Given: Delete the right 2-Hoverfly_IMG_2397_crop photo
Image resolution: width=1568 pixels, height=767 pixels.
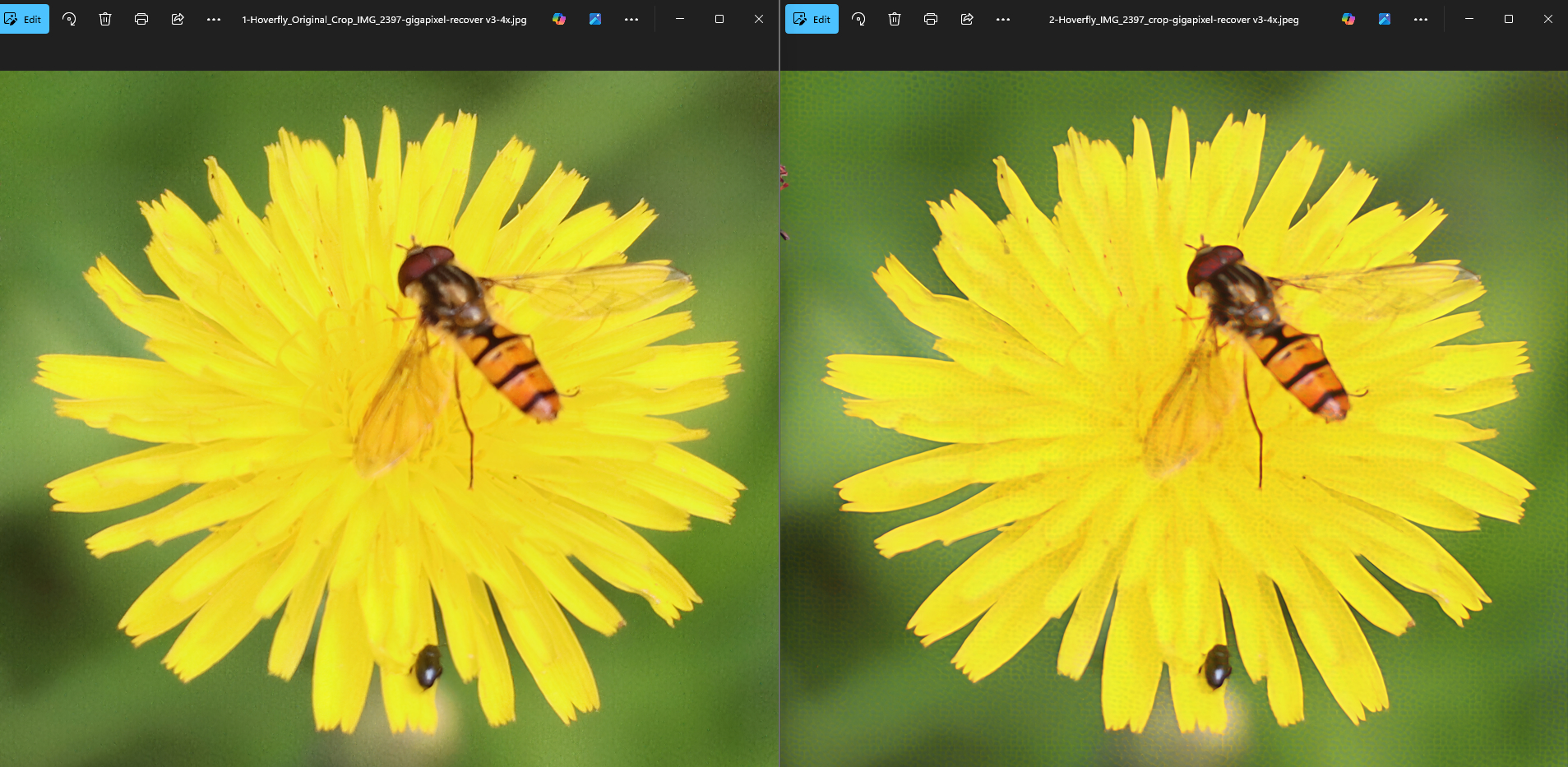Looking at the screenshot, I should [x=895, y=19].
